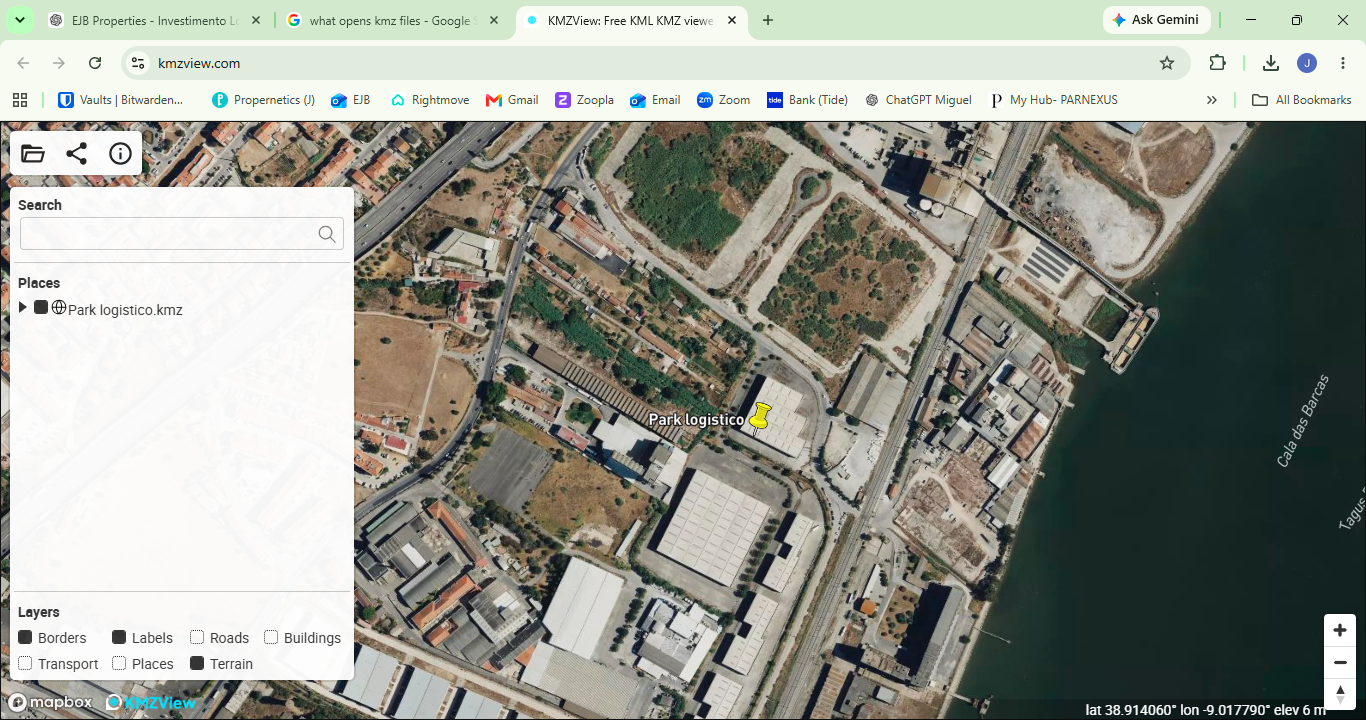Open Chrome Downloads icon

pyautogui.click(x=1270, y=63)
